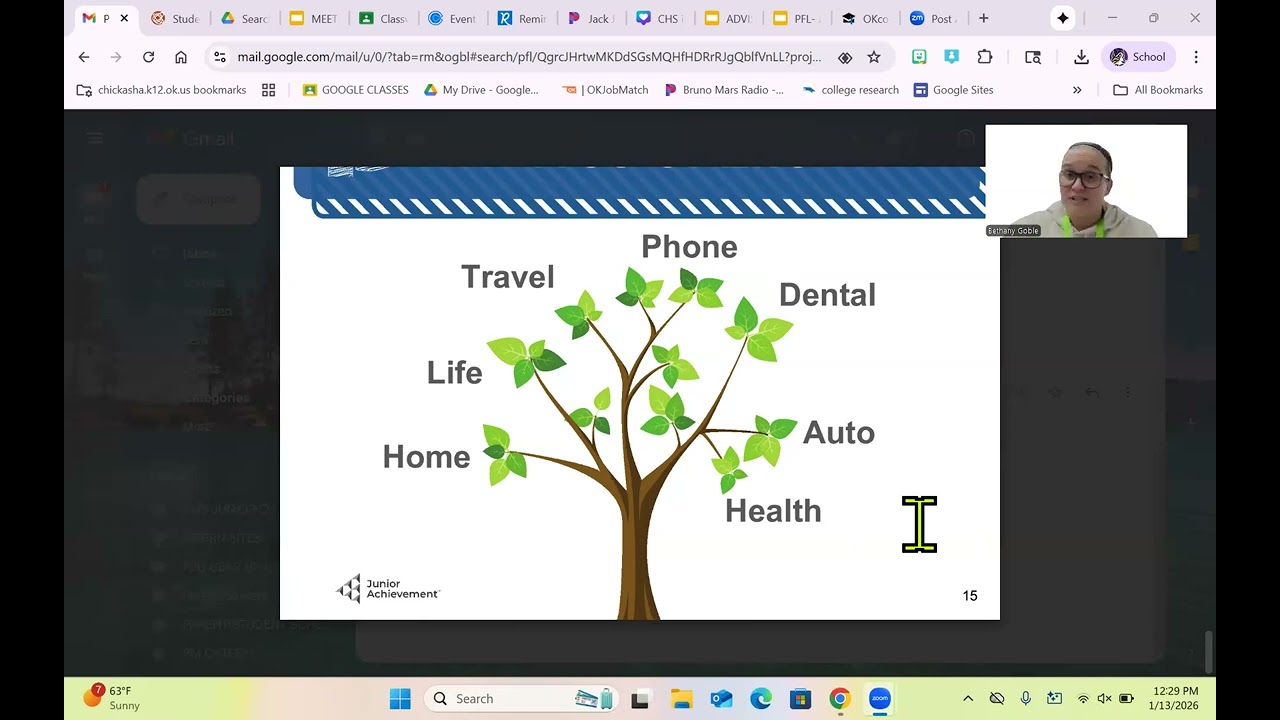Image resolution: width=1280 pixels, height=720 pixels.
Task: Click the taskbar Search box
Action: 522,699
